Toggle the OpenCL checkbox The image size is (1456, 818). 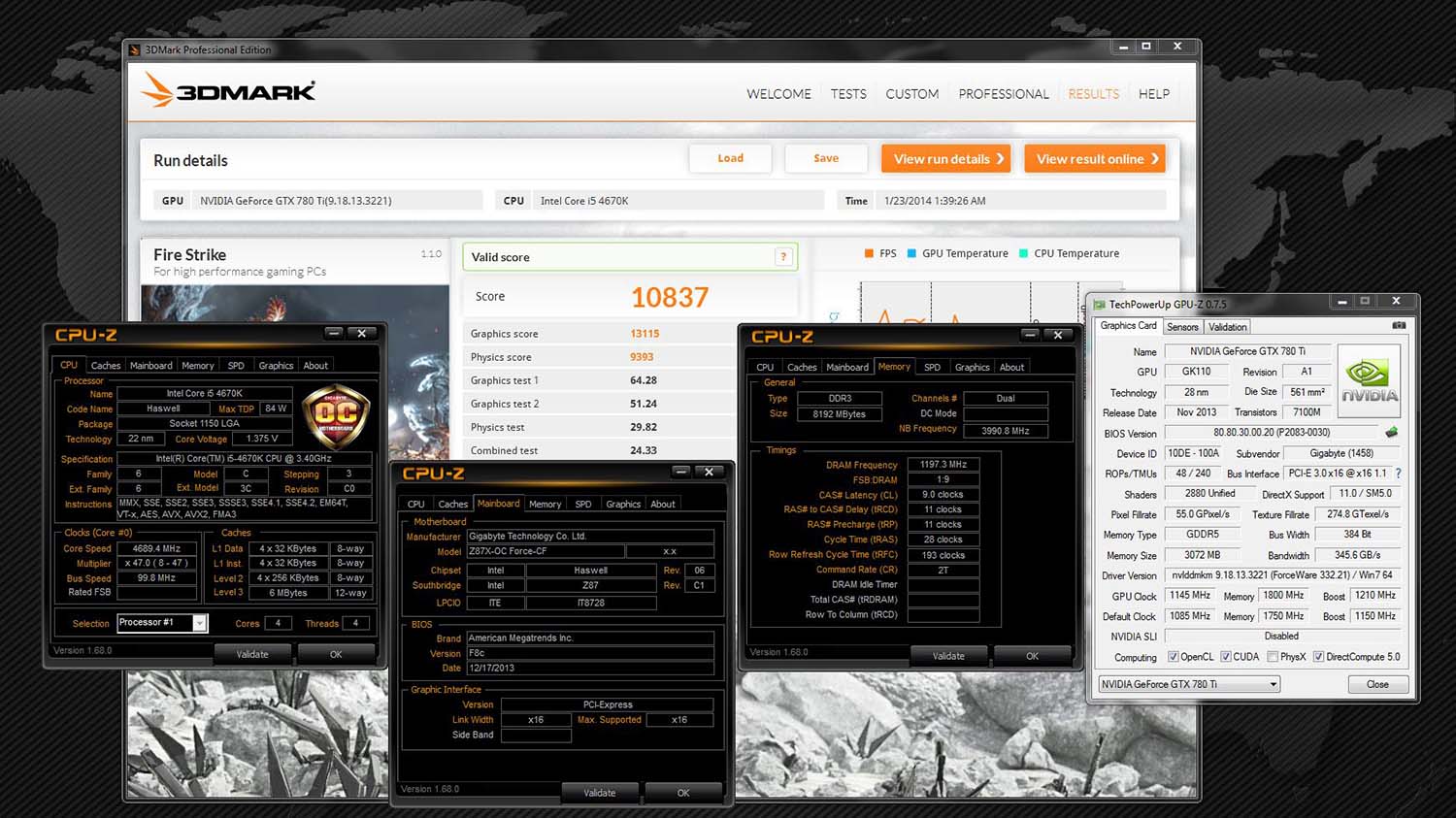click(1173, 657)
